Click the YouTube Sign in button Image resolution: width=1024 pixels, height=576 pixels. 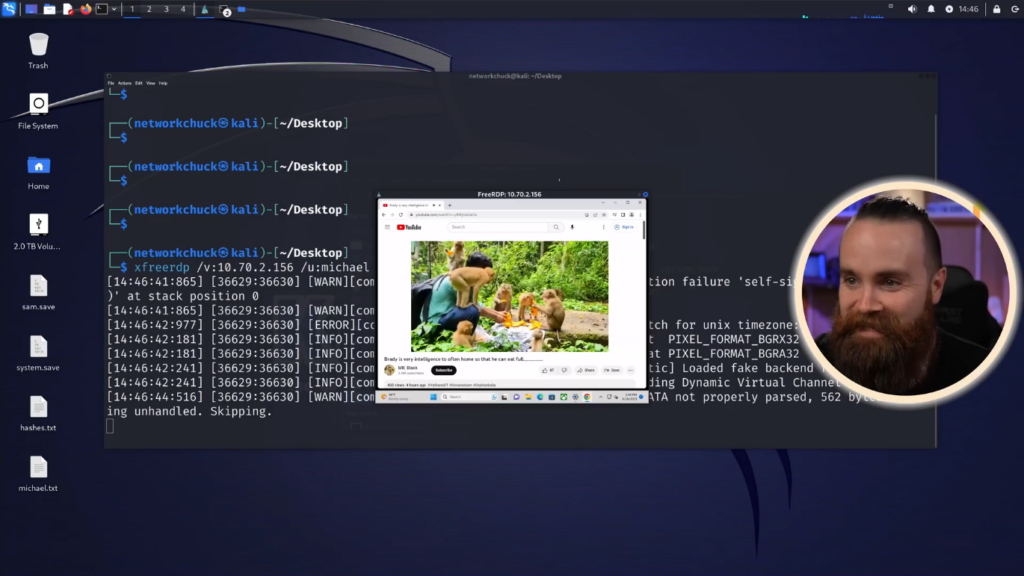pyautogui.click(x=624, y=227)
